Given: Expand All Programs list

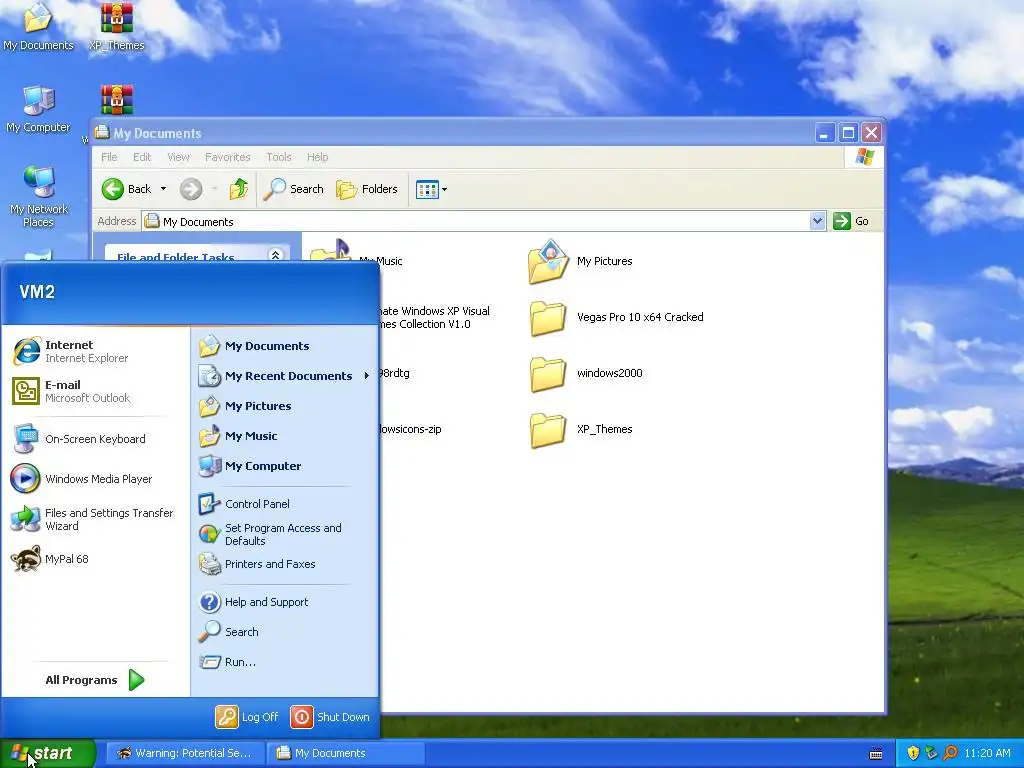Looking at the screenshot, I should [x=95, y=680].
